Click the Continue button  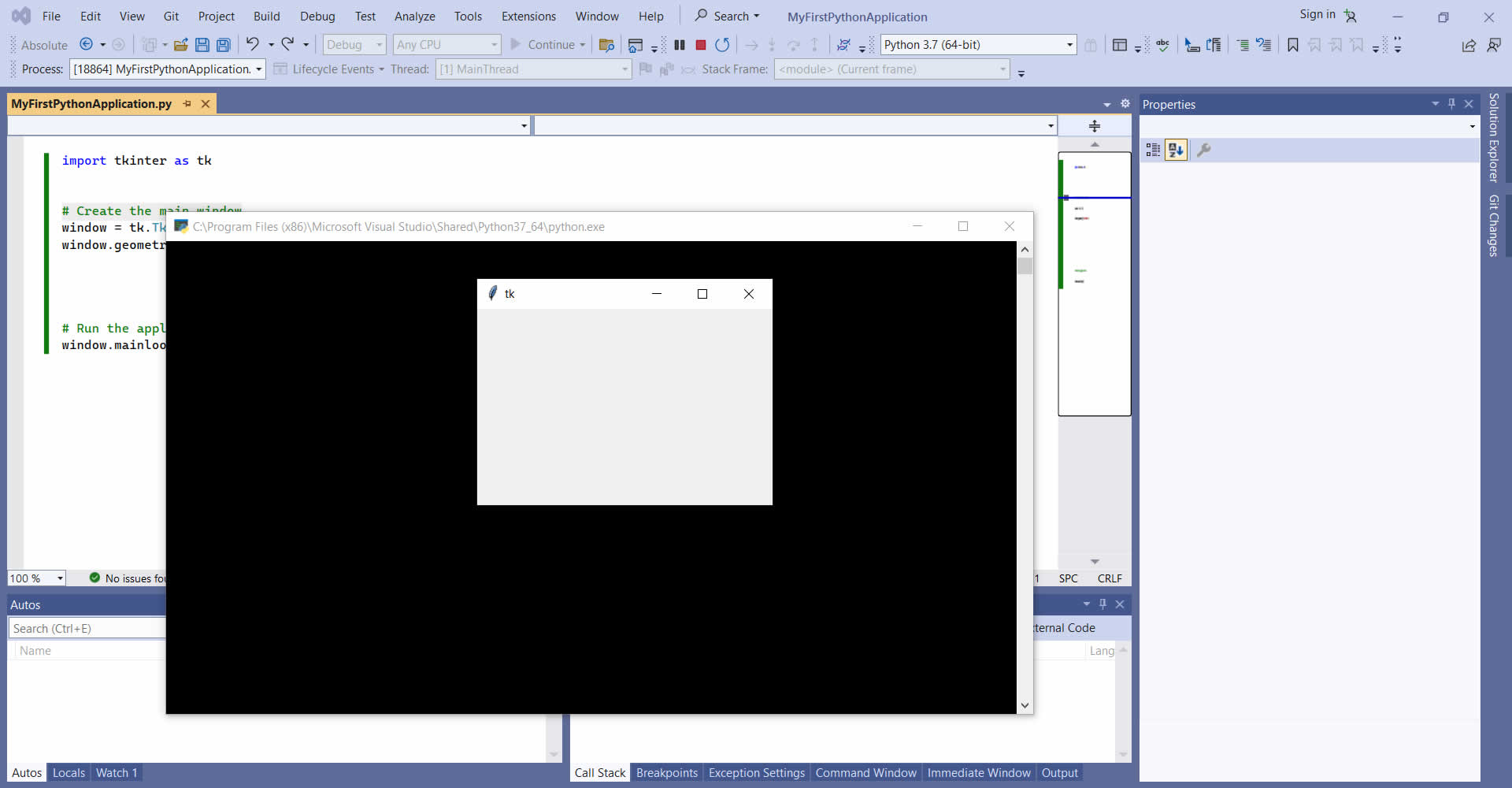[x=542, y=45]
